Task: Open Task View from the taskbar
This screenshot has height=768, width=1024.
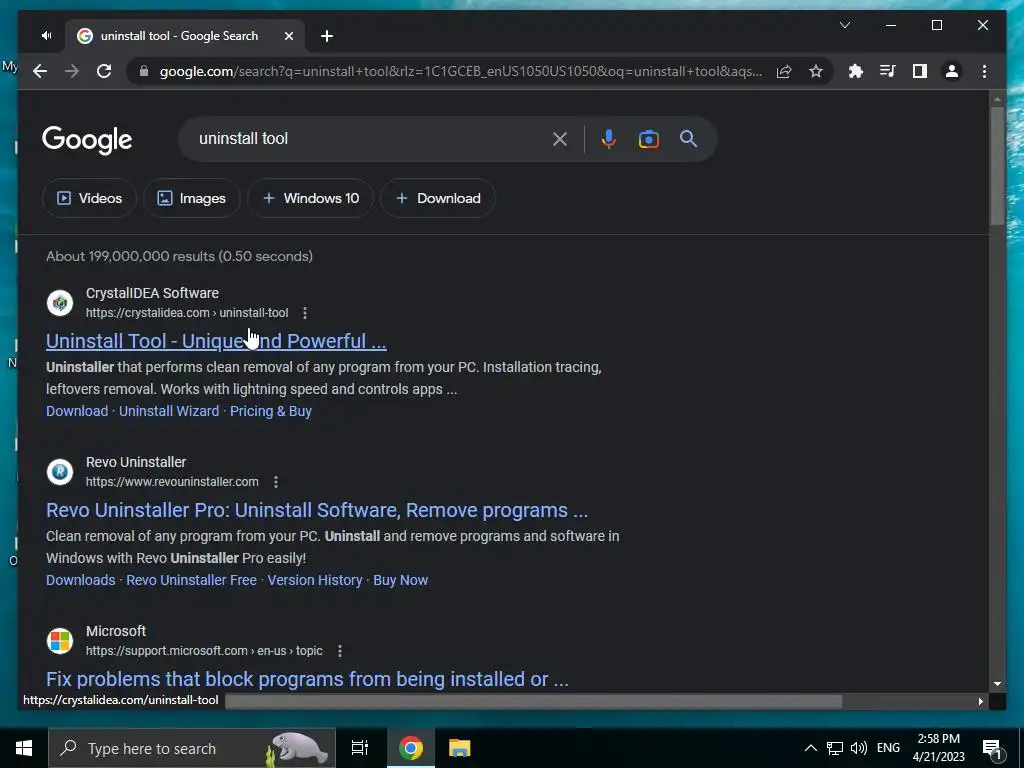Action: click(360, 748)
